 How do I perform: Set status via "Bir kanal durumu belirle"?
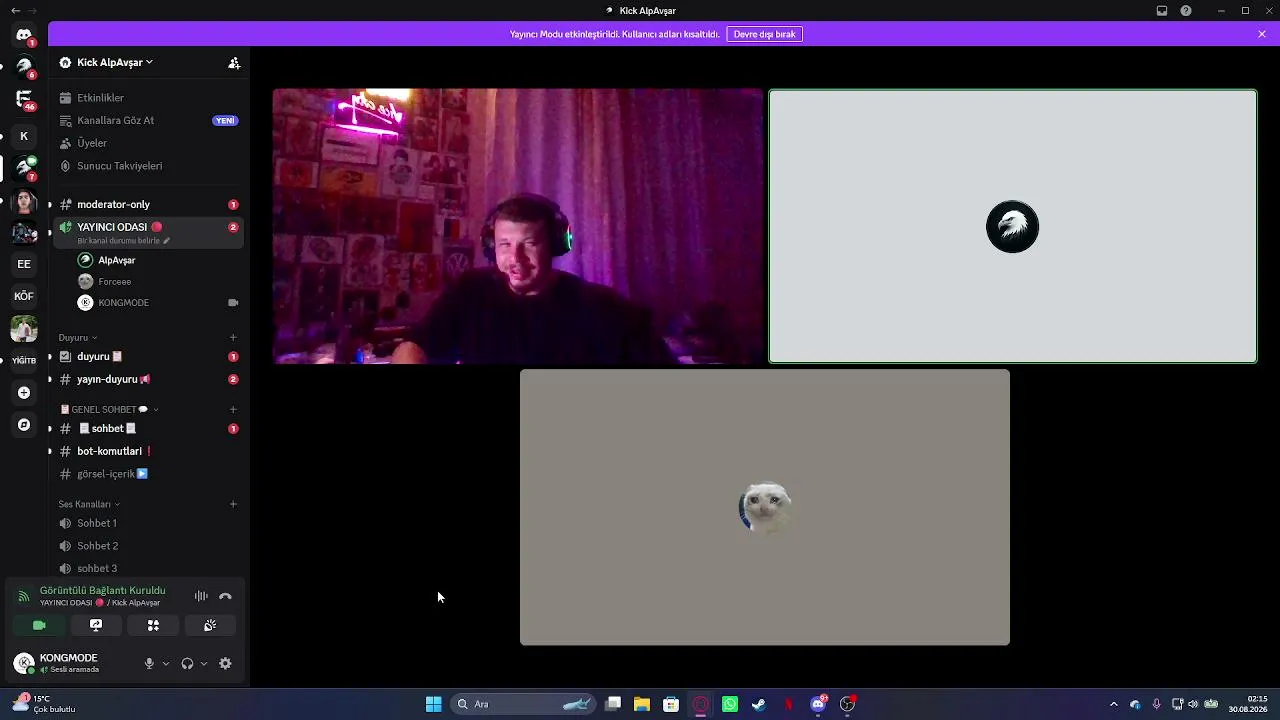123,241
